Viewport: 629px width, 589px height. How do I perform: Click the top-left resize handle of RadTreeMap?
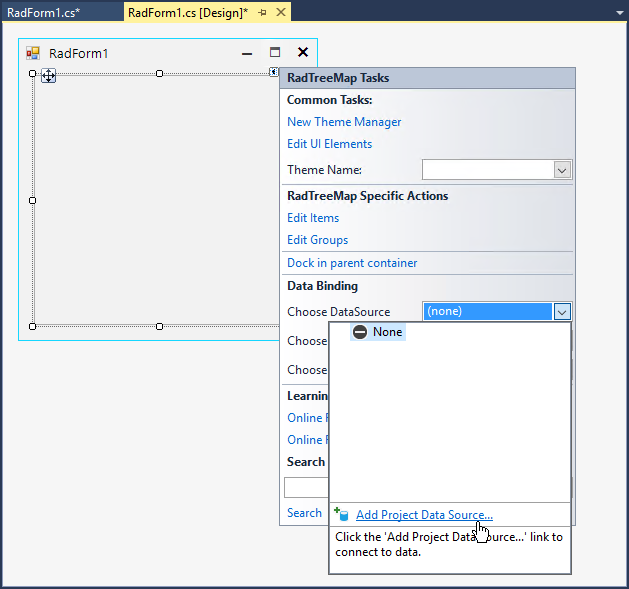tap(33, 73)
